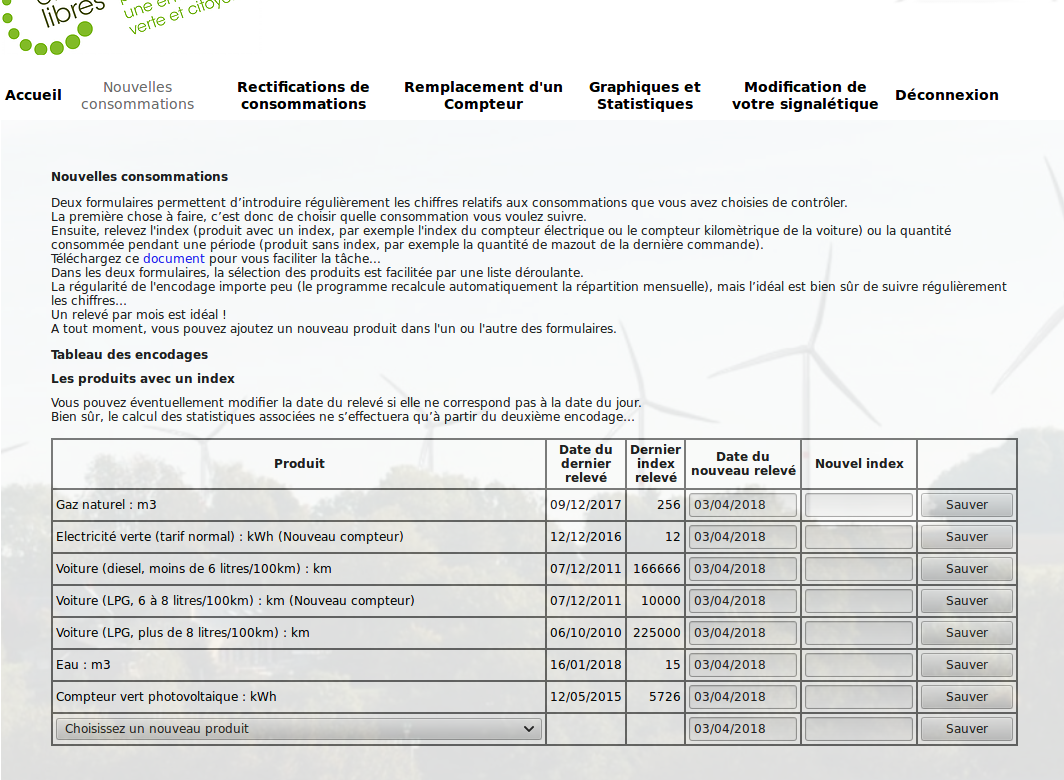This screenshot has width=1064, height=780.
Task: Open Remplacement d'un Compteur page
Action: click(x=483, y=96)
